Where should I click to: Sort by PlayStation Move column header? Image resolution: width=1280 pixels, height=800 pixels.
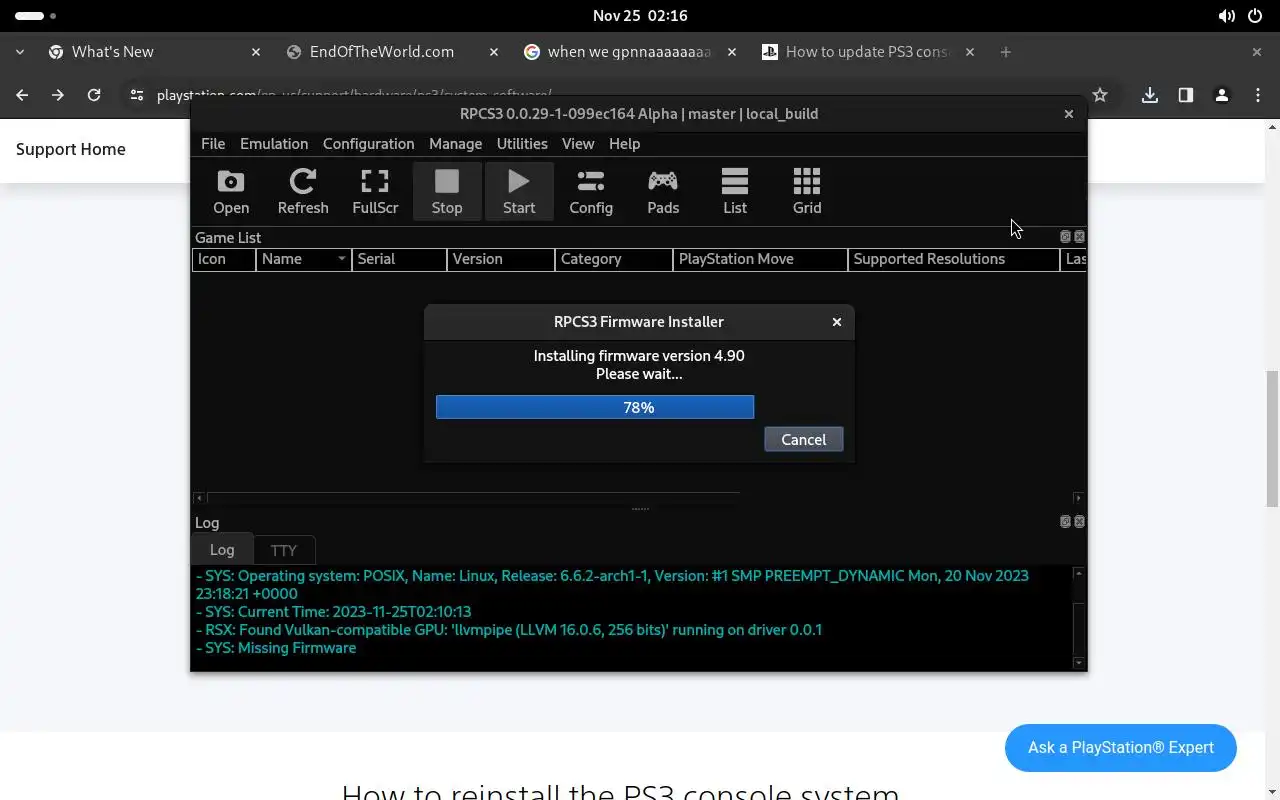click(x=760, y=259)
